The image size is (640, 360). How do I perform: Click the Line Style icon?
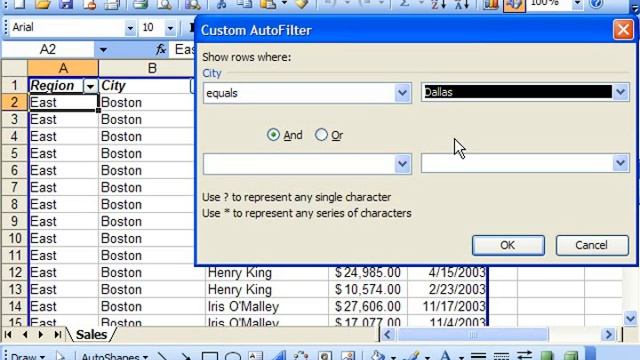[x=478, y=356]
